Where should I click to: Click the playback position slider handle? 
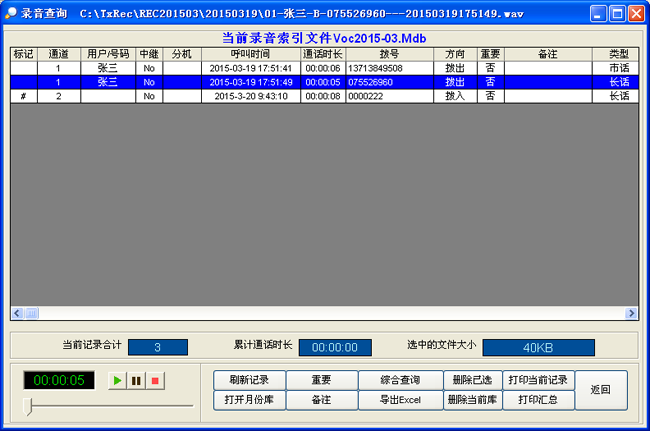pos(29,405)
